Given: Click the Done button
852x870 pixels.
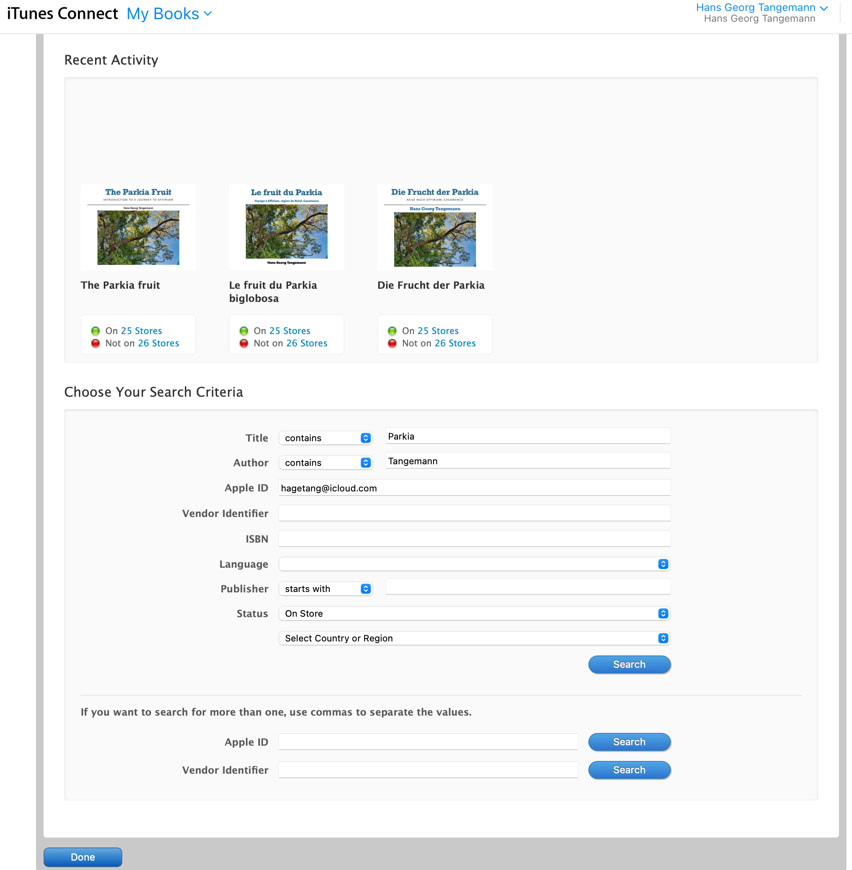Looking at the screenshot, I should (x=83, y=857).
